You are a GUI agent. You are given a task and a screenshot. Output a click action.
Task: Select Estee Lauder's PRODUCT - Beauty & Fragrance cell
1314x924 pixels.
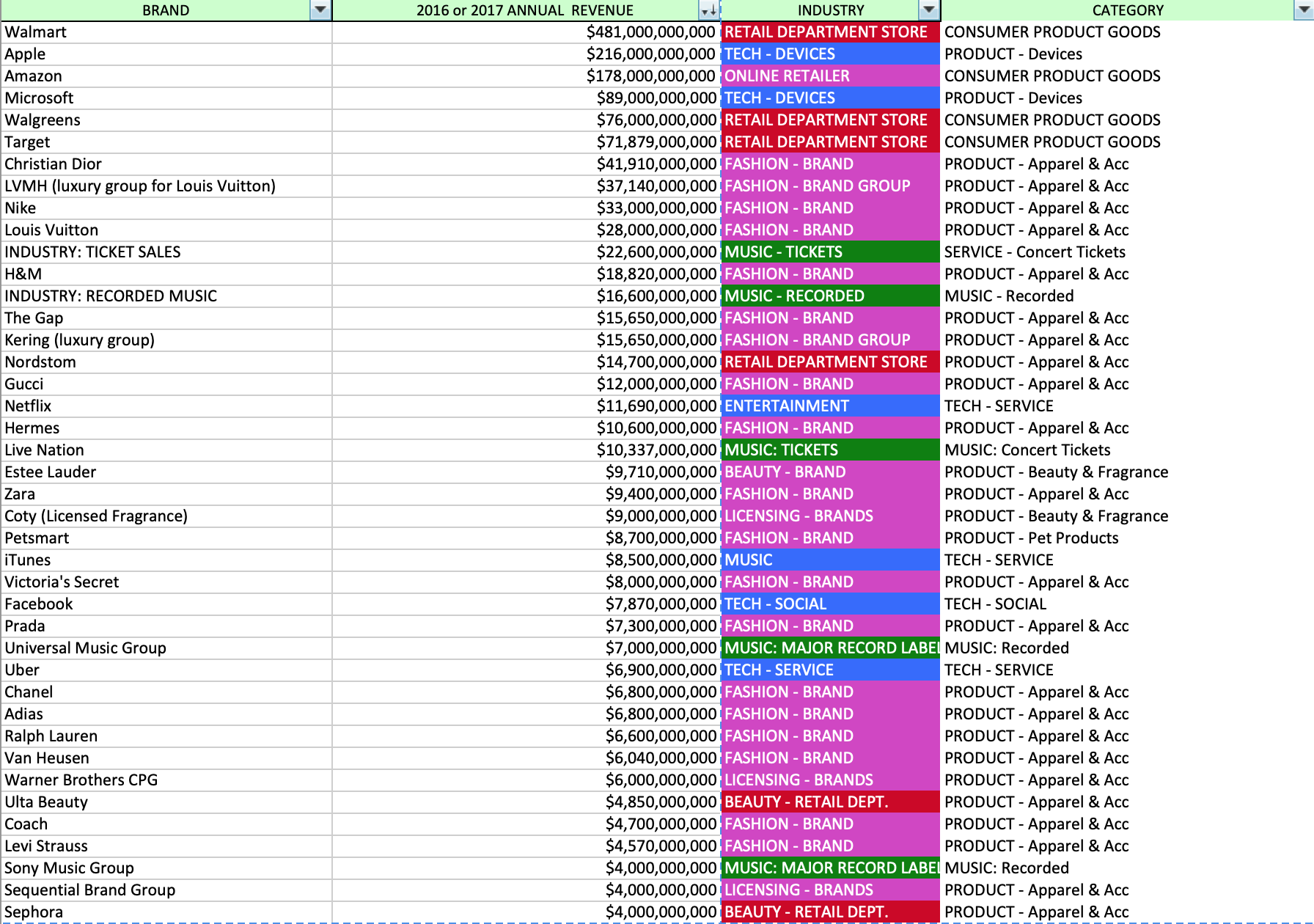[1128, 472]
